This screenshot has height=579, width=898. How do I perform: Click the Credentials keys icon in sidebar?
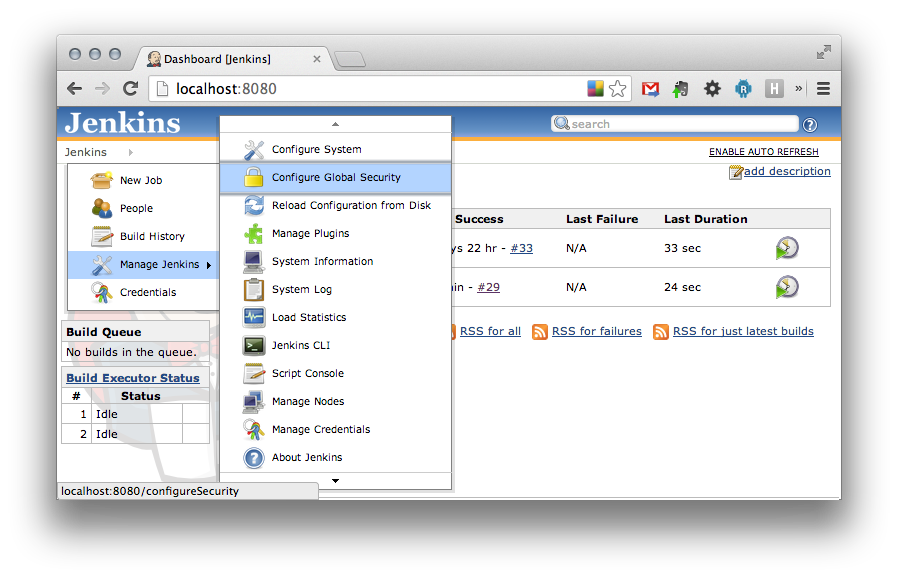(102, 293)
